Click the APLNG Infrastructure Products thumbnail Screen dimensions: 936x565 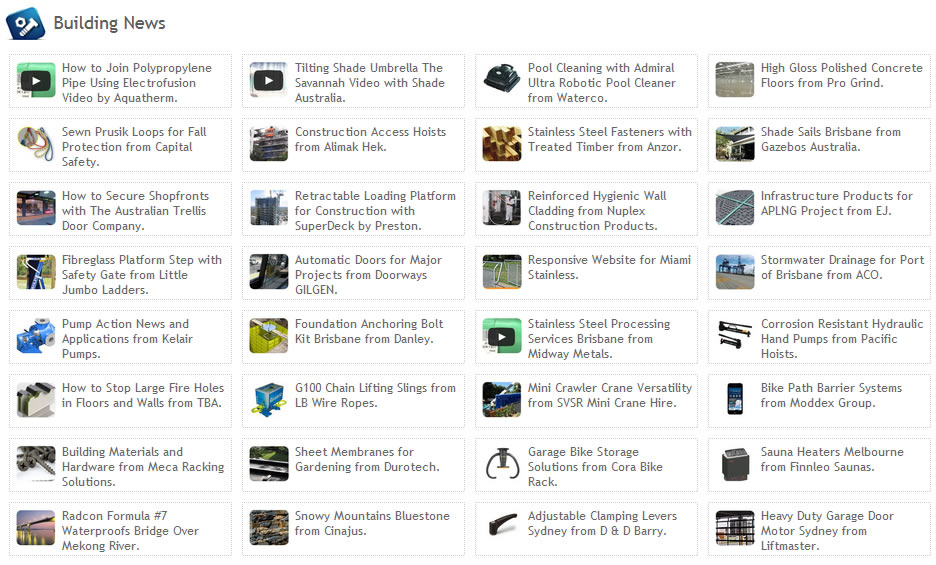[735, 208]
